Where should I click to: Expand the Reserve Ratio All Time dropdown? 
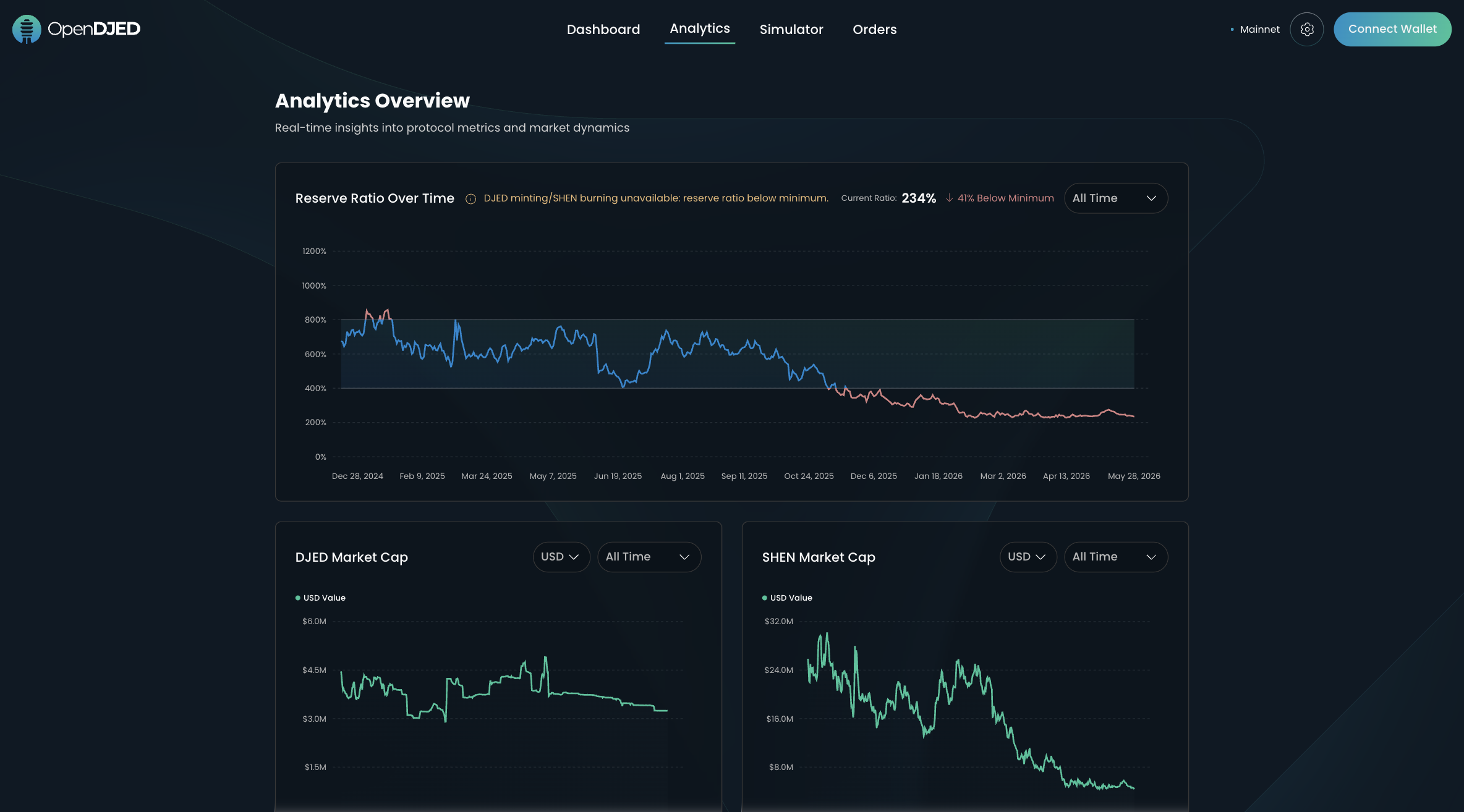(x=1115, y=198)
